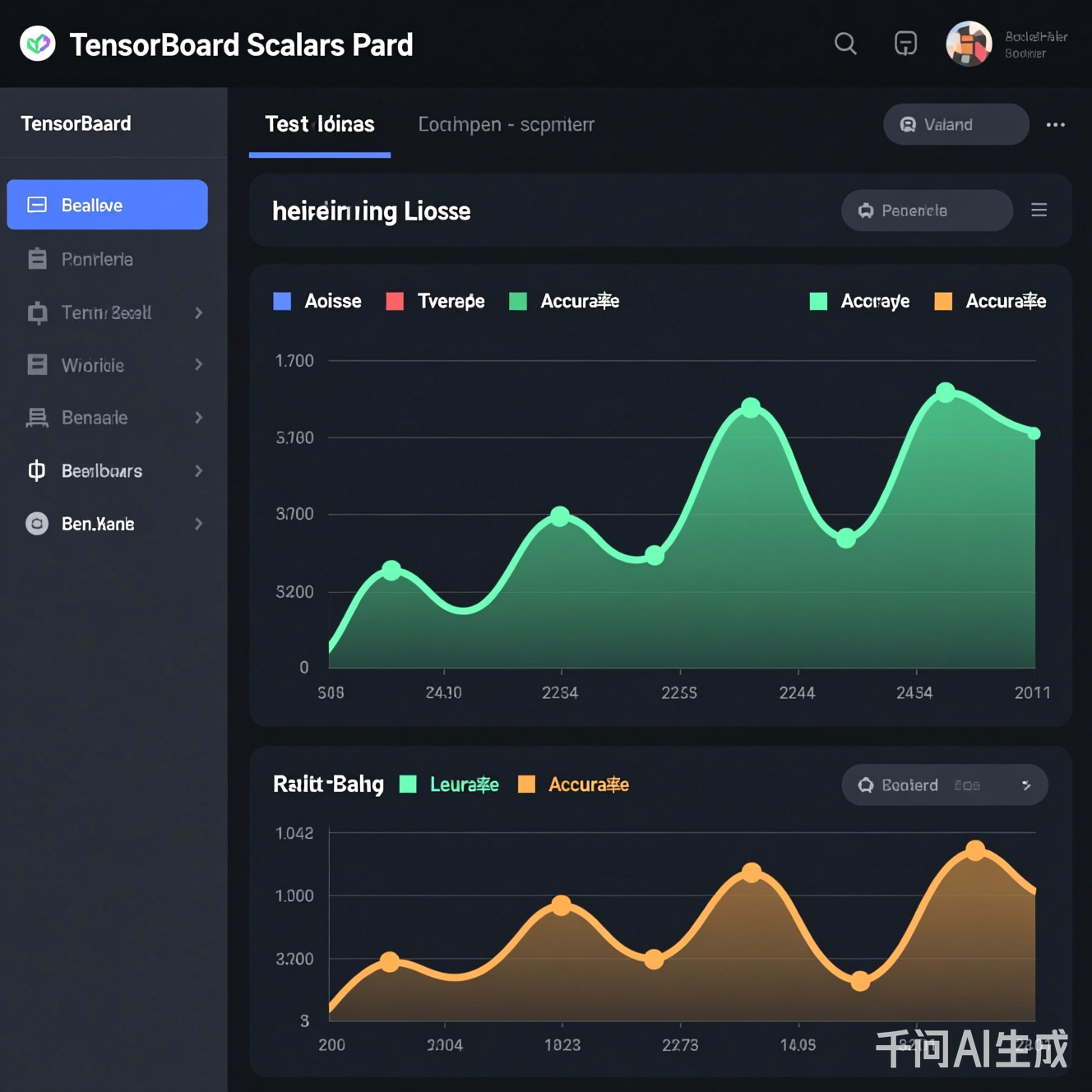Click the Aoisse legend label

click(333, 301)
